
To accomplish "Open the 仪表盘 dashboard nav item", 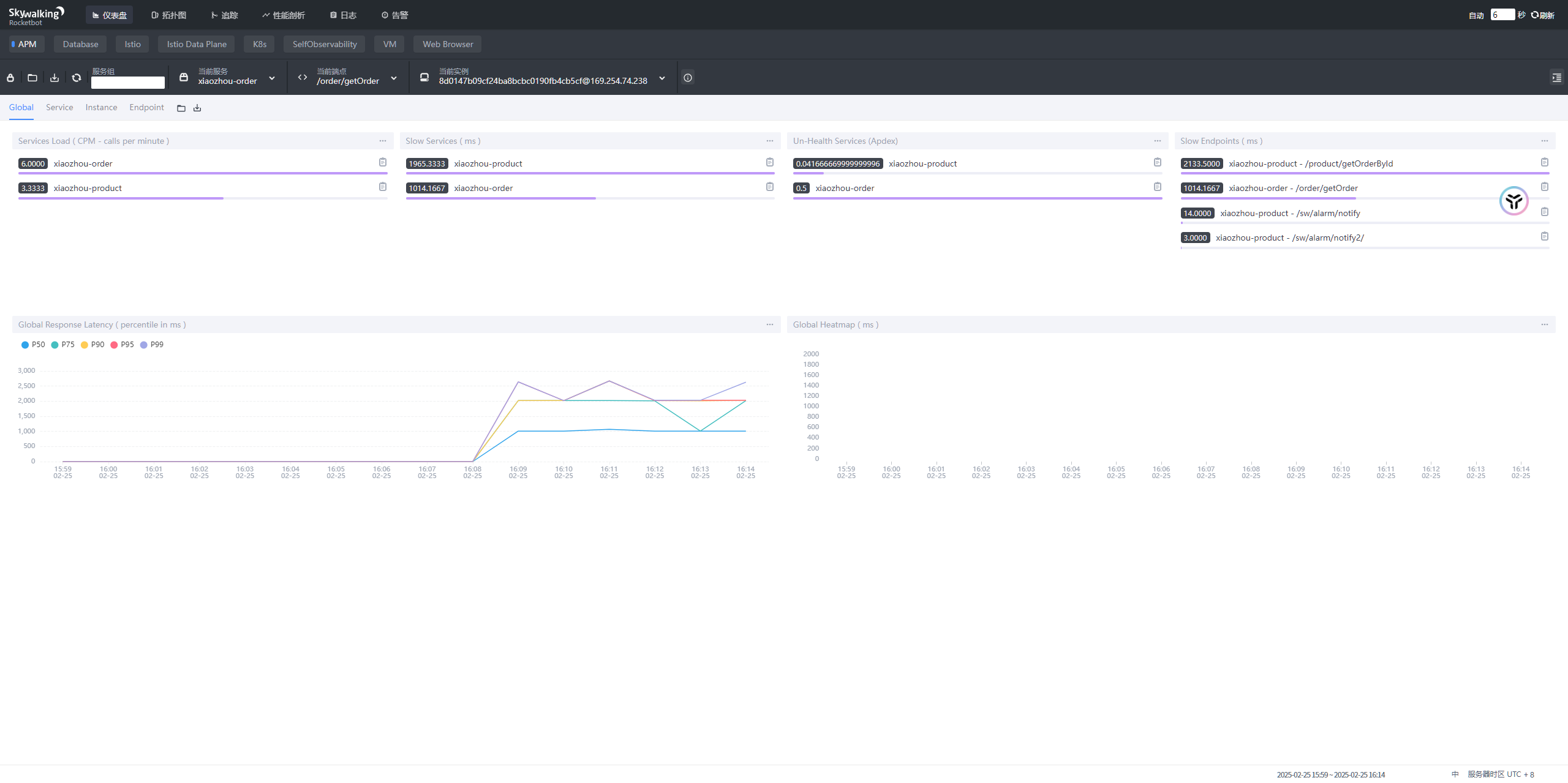I will (109, 15).
